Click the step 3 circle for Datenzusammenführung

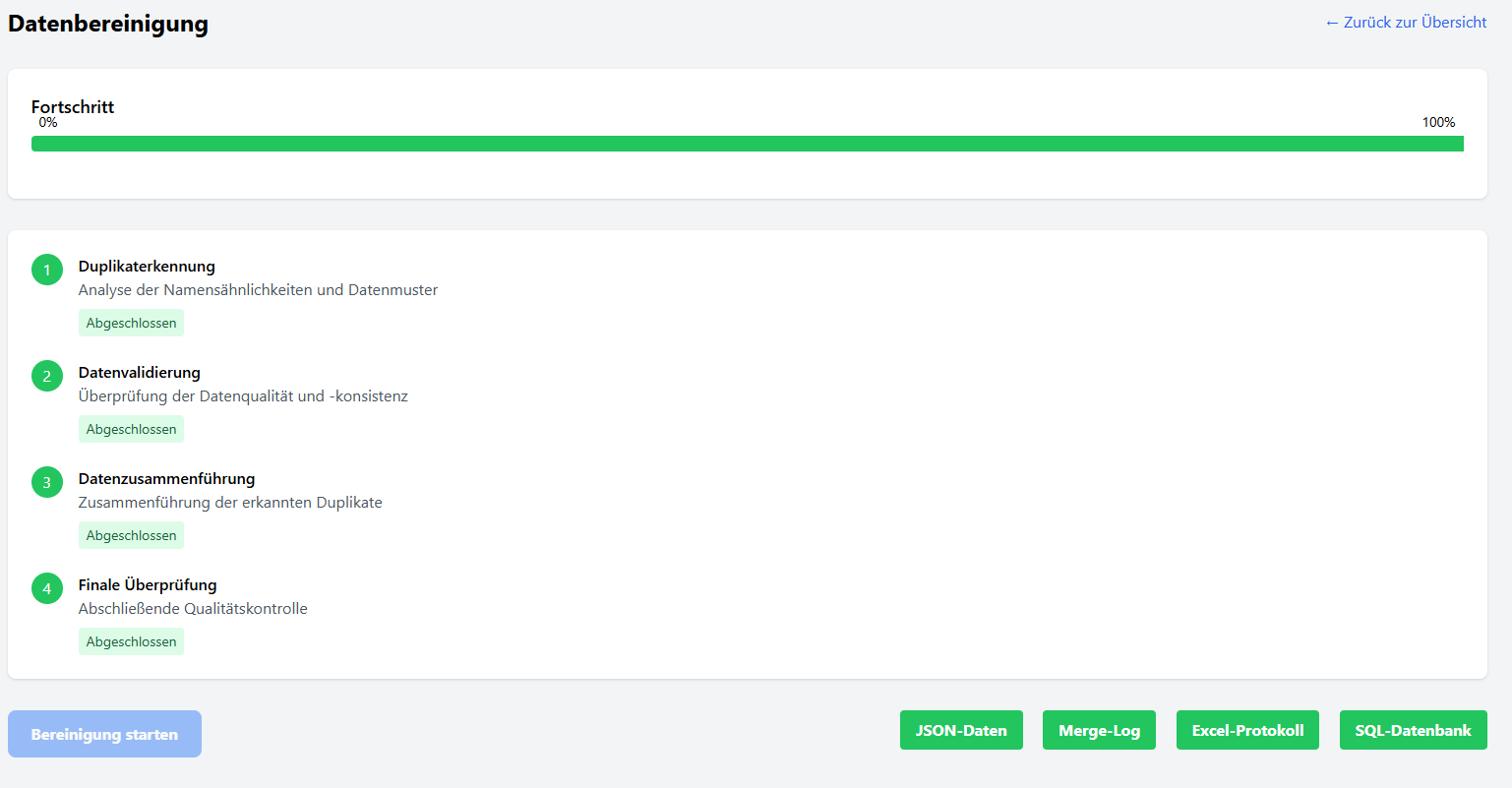(46, 482)
